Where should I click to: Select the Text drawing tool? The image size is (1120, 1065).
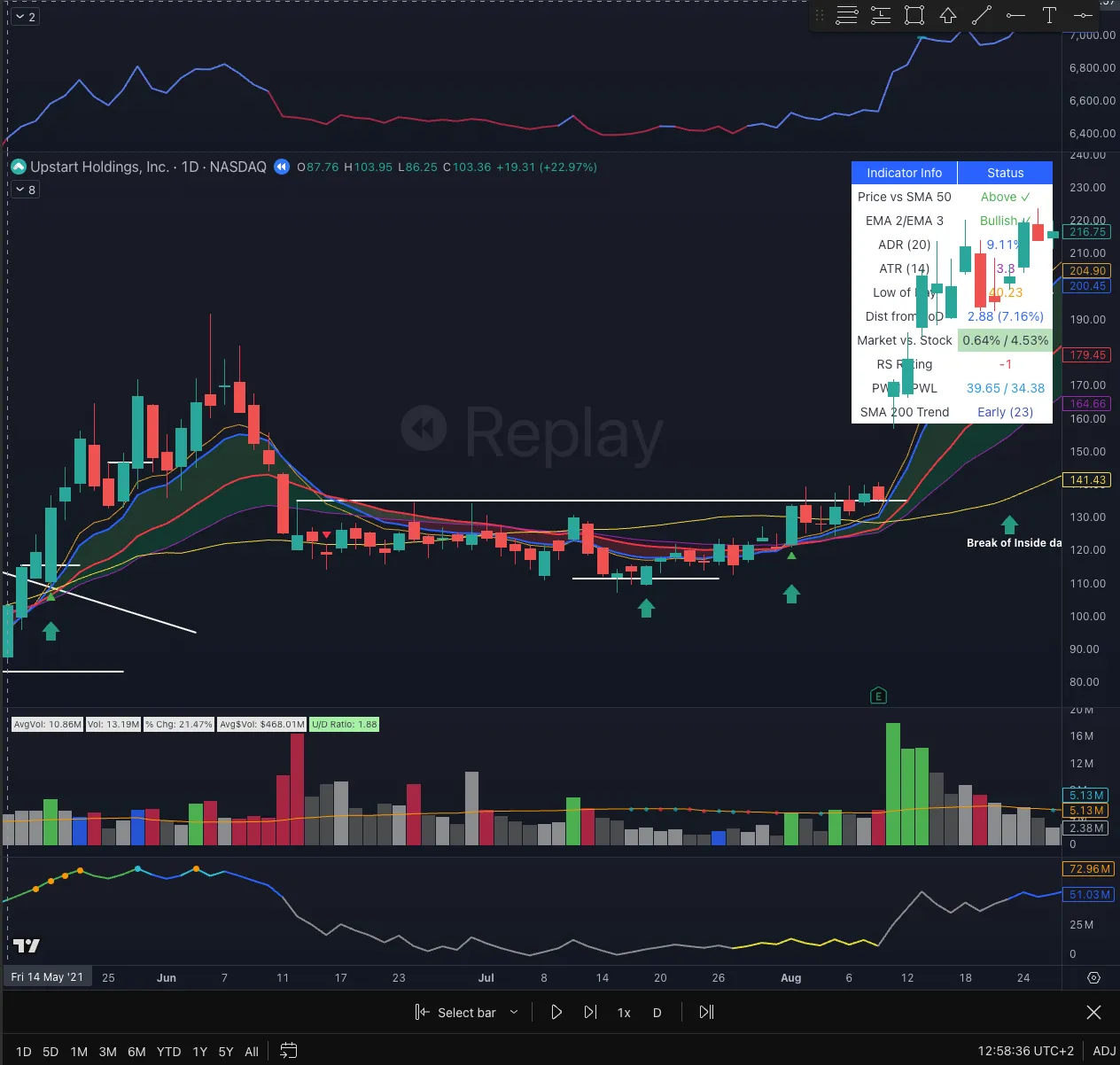coord(1049,15)
